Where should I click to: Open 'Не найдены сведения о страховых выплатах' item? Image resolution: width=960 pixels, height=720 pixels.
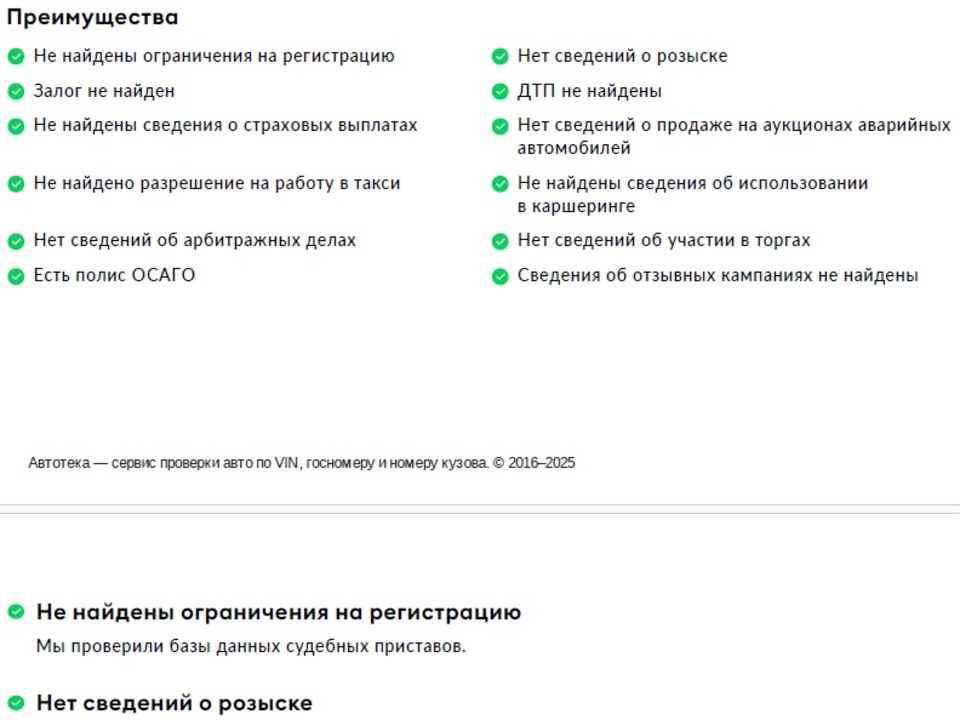point(225,126)
